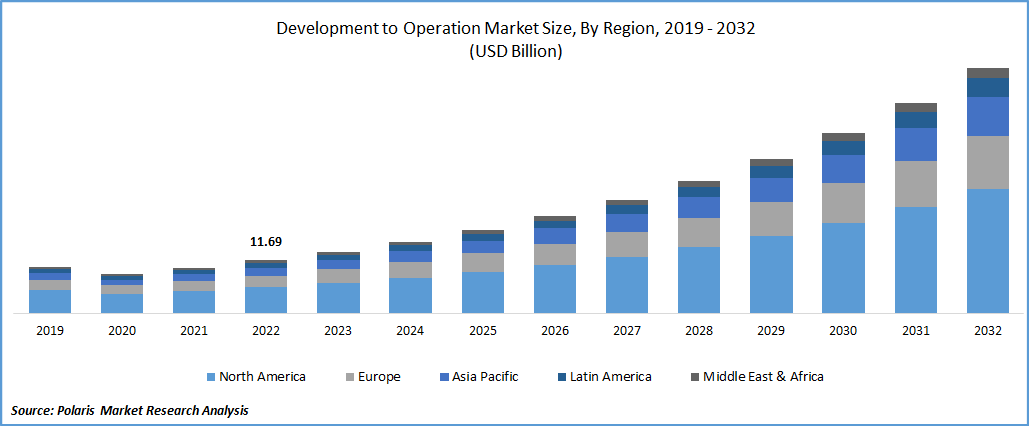Screen dimensions: 1029x426
Task: Click the 2020 bar's North America segment
Action: (121, 303)
